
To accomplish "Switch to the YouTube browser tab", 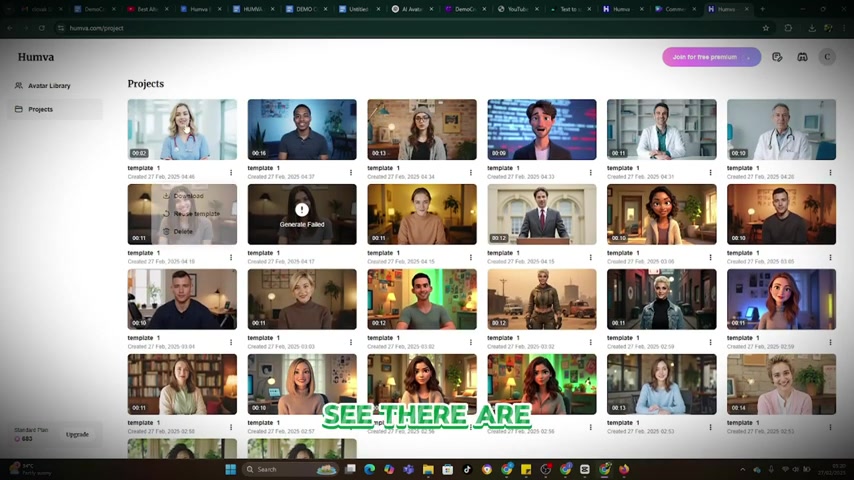I will (516, 9).
